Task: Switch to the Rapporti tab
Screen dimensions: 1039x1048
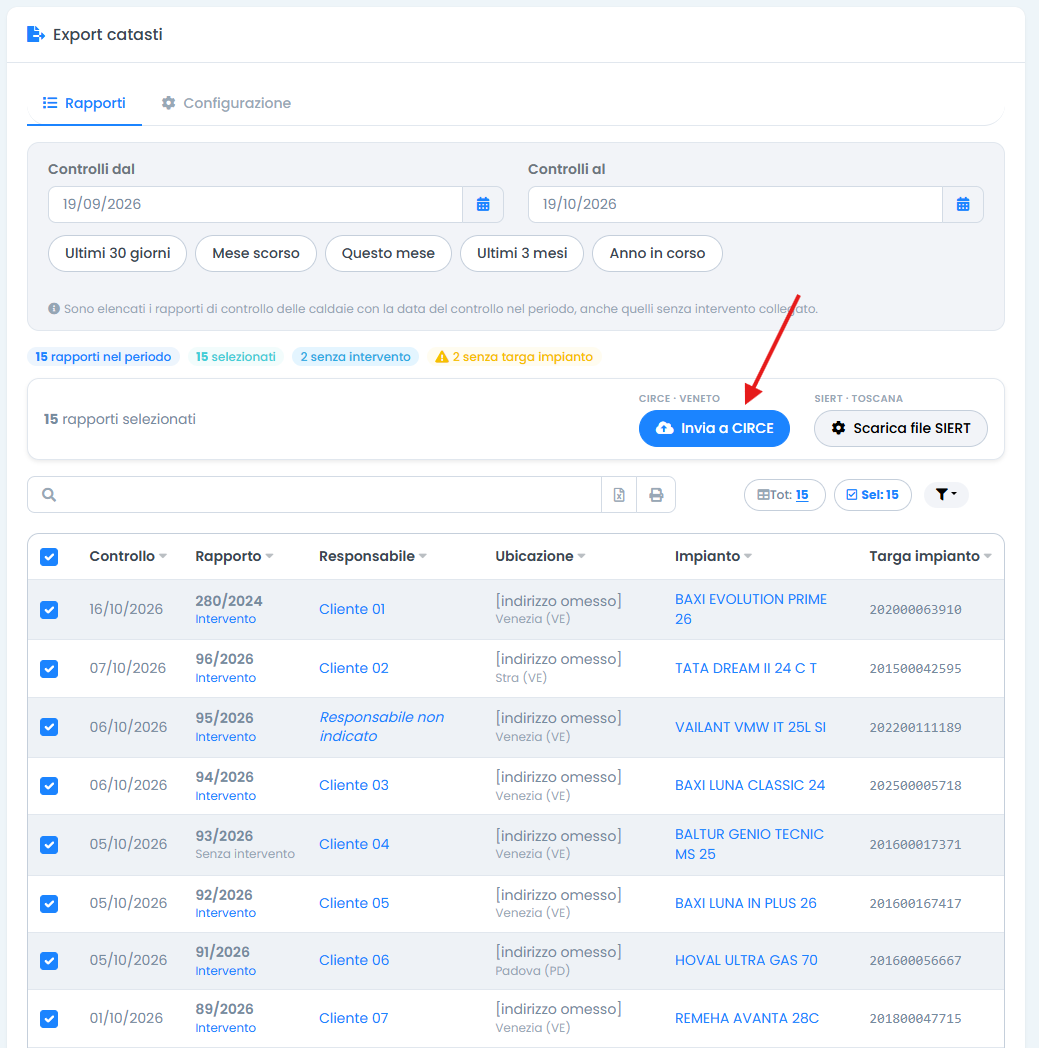Action: point(84,103)
